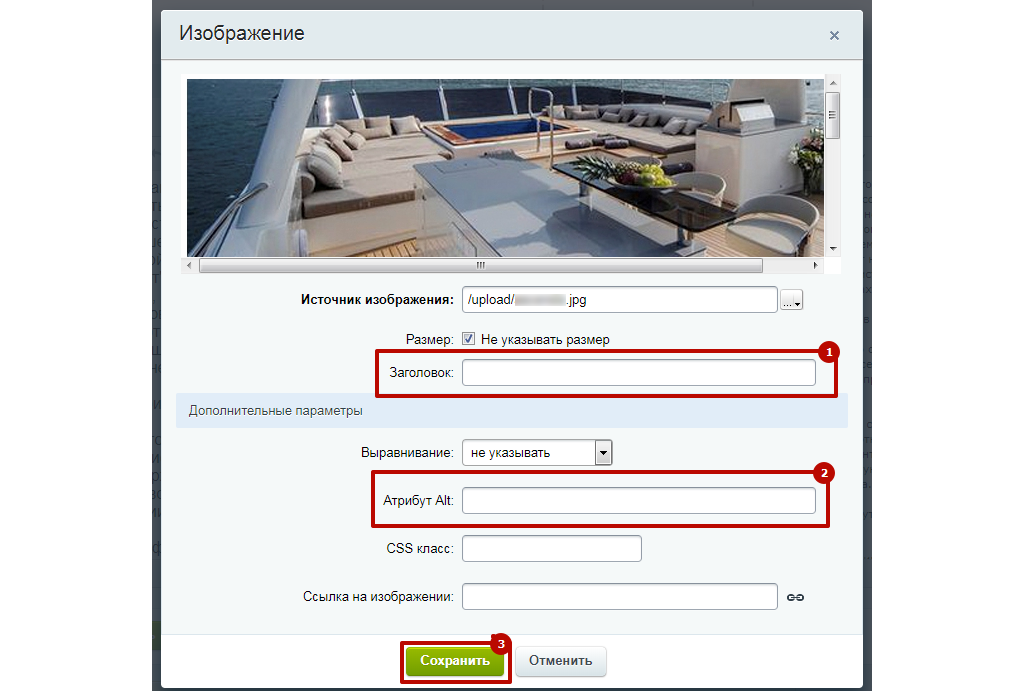The image size is (1024, 691).
Task: Click the image source path field
Action: point(619,300)
